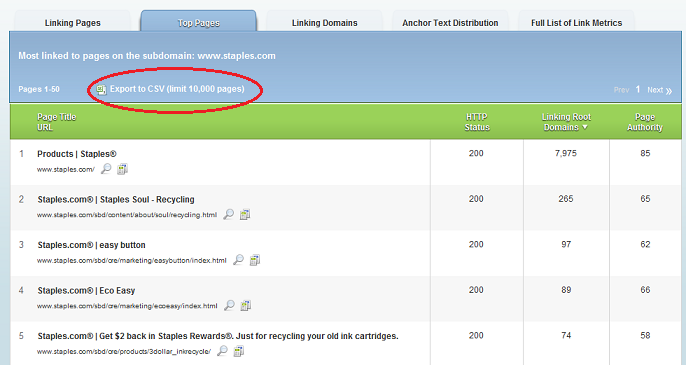
Task: Click the 265 linking root domains value
Action: tap(566, 199)
